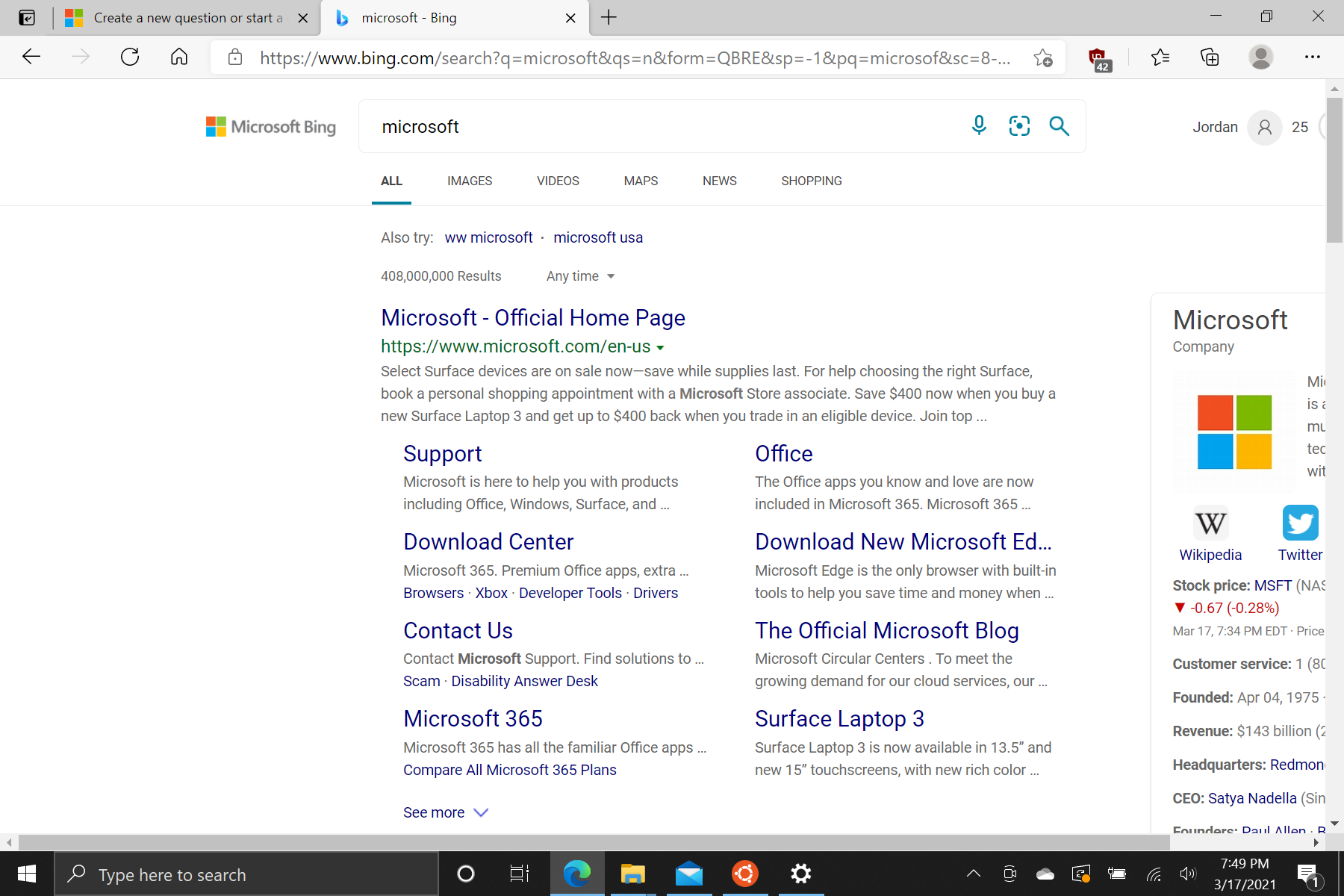Click the horizontal scrollbar thumb
The width and height of the screenshot is (1344, 896).
coord(594,842)
